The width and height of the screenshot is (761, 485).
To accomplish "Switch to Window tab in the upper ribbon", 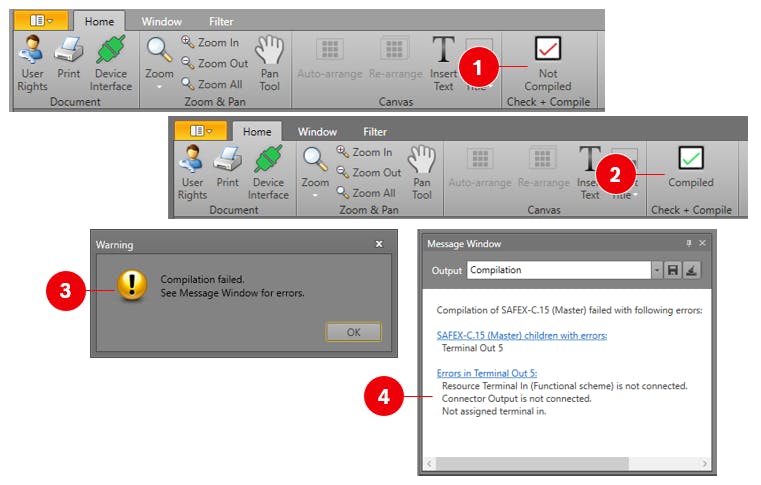I will (x=161, y=21).
